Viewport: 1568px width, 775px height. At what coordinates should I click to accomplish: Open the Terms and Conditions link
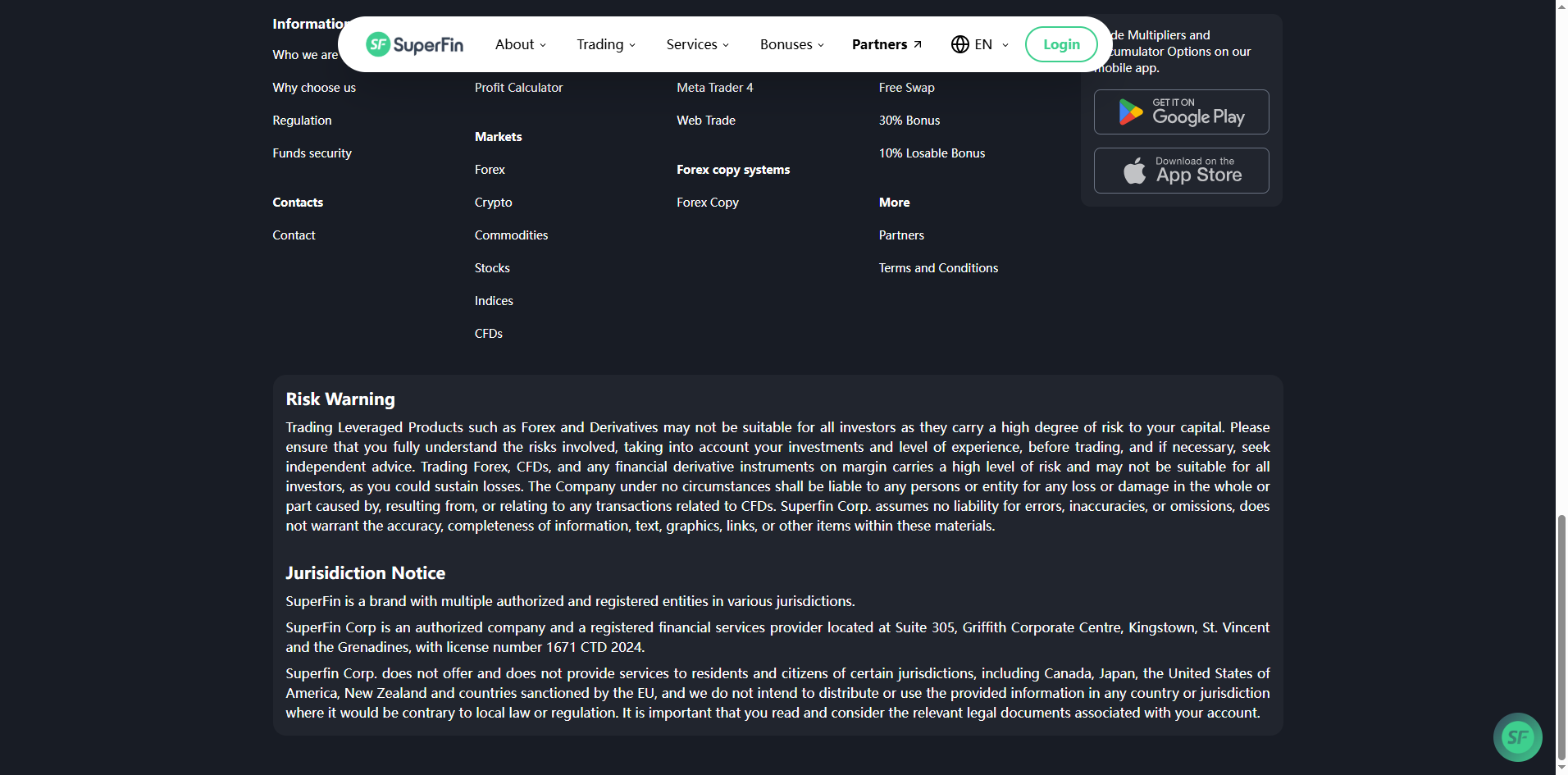pyautogui.click(x=938, y=268)
